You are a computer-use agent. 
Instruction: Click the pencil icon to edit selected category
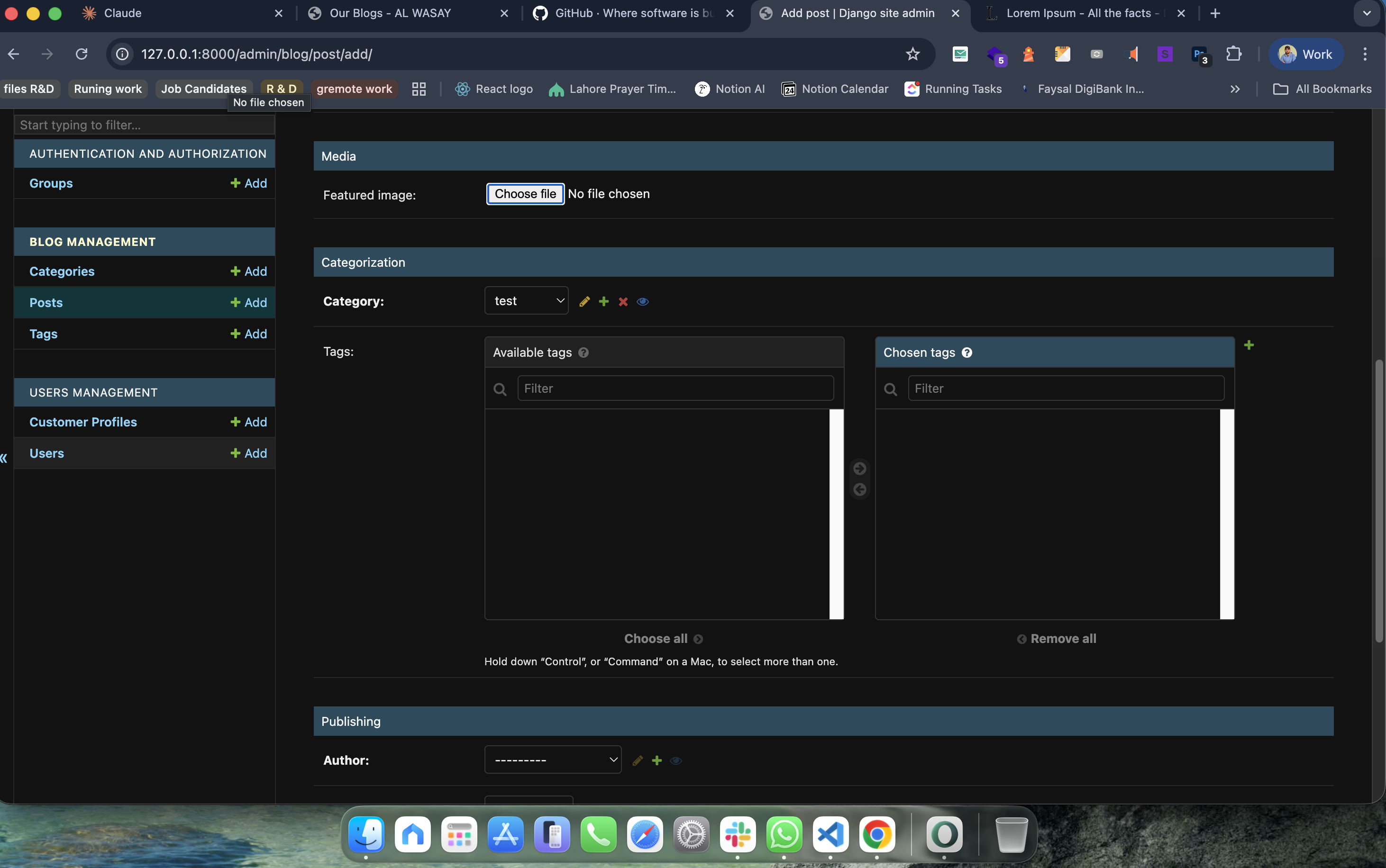[584, 301]
